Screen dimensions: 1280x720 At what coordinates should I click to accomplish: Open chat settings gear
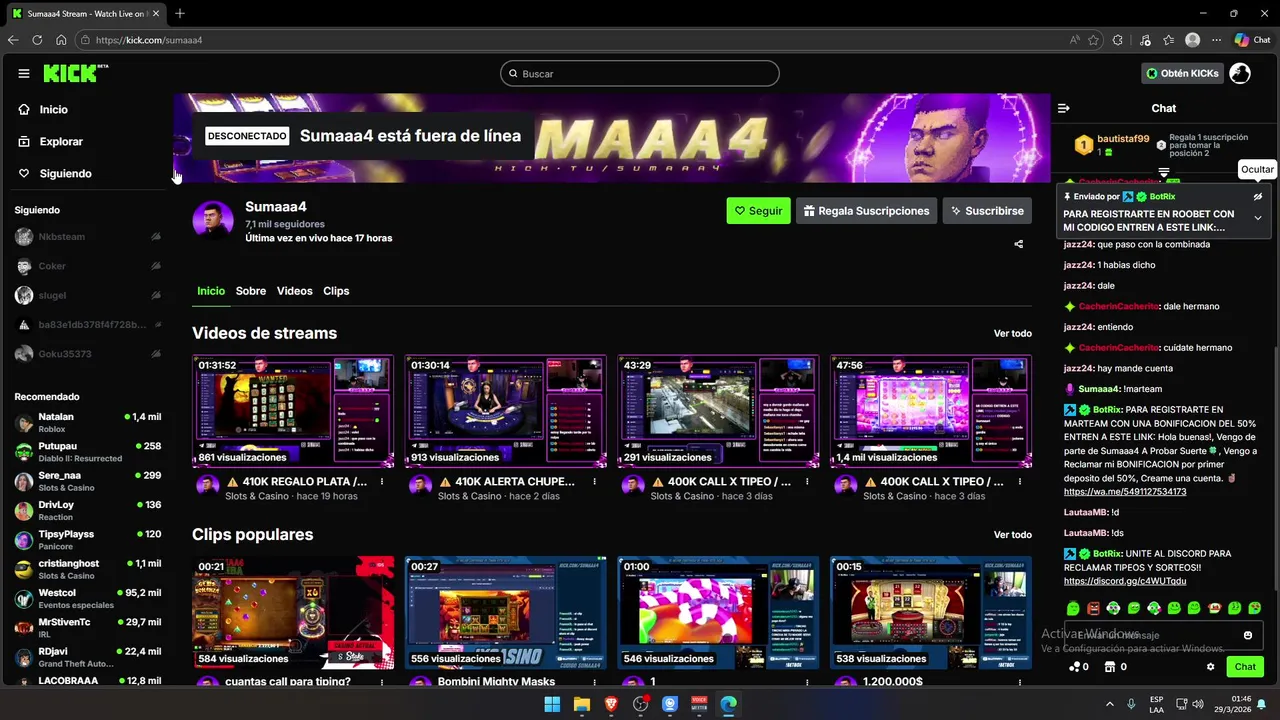tap(1211, 667)
